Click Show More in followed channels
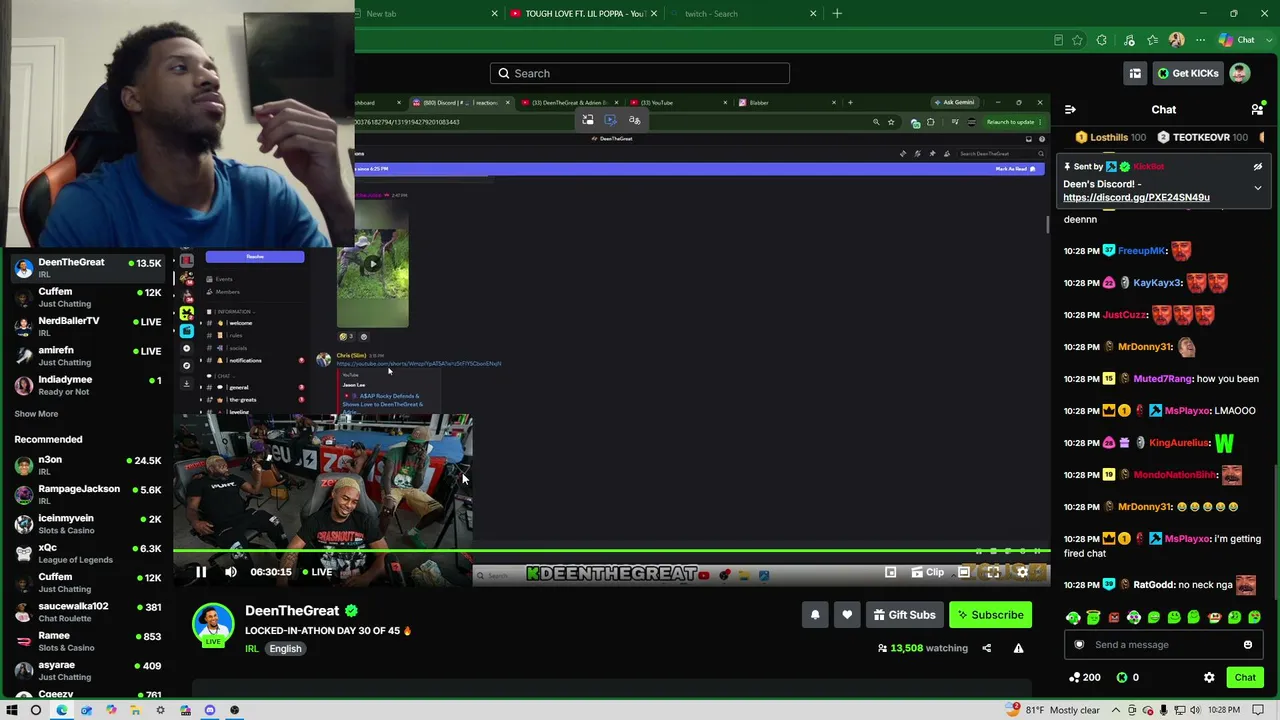The height and width of the screenshot is (720, 1280). [36, 414]
